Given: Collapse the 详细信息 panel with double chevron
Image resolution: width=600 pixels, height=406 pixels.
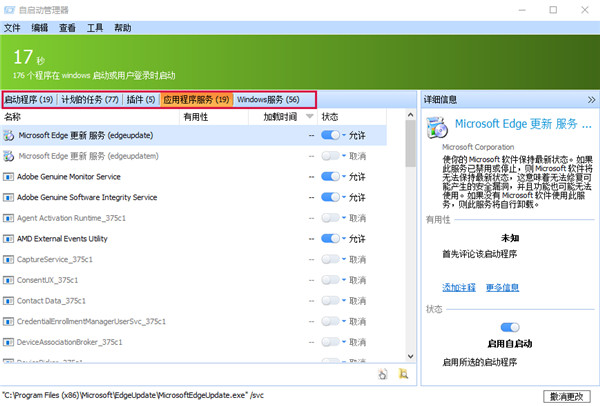Looking at the screenshot, I should pyautogui.click(x=591, y=100).
